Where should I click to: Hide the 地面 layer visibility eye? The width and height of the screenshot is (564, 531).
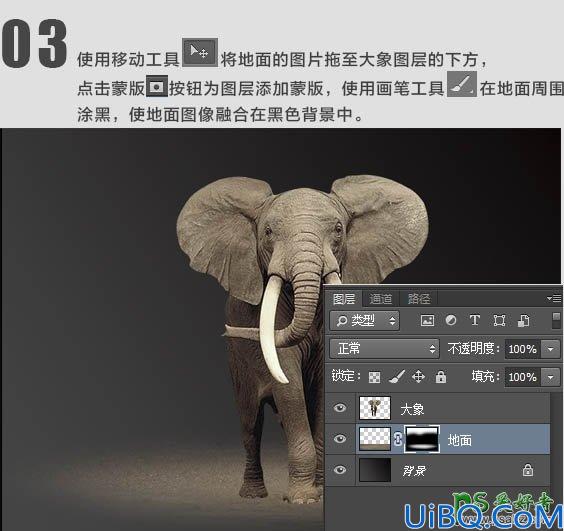[340, 439]
